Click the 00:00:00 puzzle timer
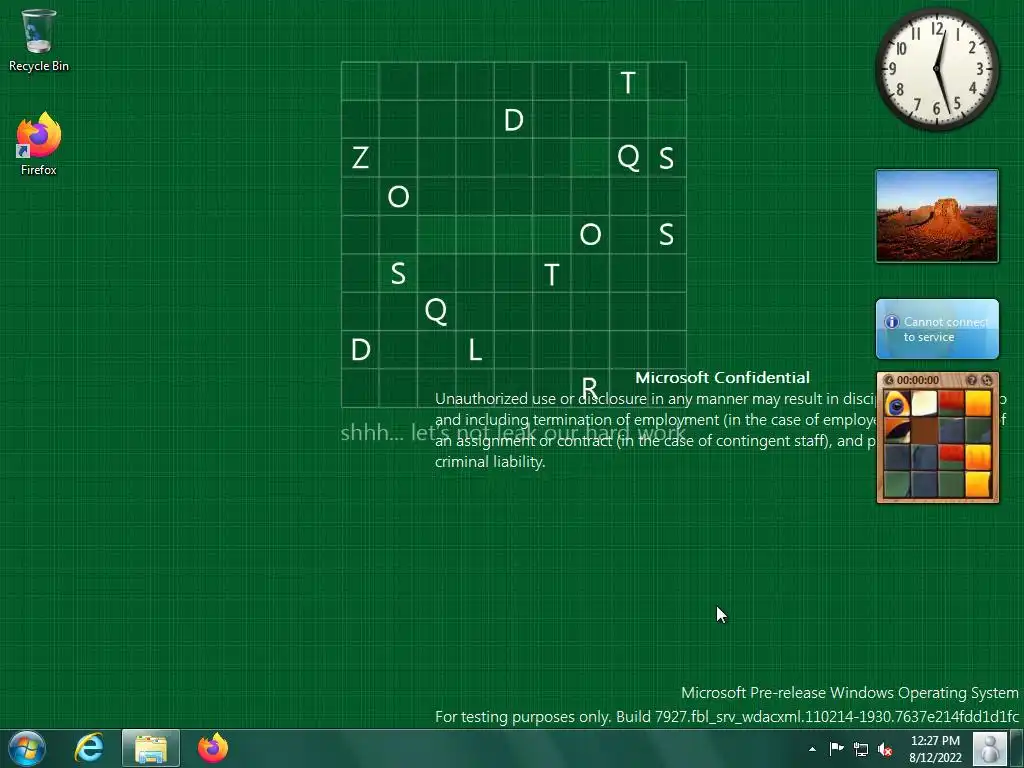 point(918,380)
